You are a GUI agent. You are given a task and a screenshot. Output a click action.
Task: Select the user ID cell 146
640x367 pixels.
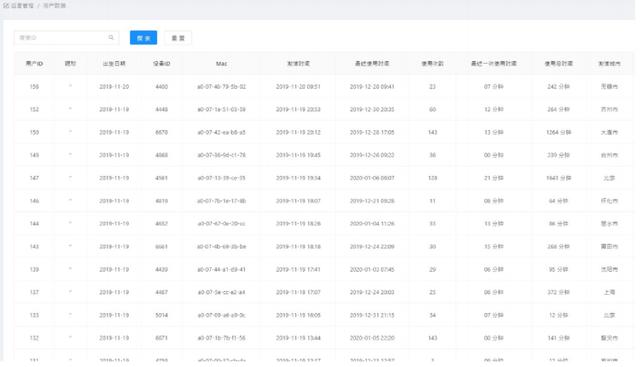(x=34, y=201)
